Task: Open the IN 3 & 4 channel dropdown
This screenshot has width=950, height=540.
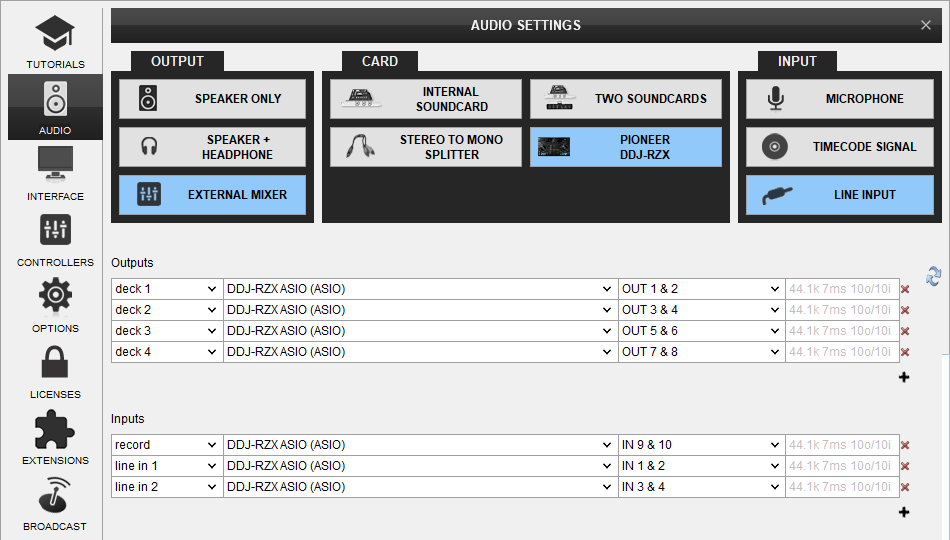Action: 702,487
